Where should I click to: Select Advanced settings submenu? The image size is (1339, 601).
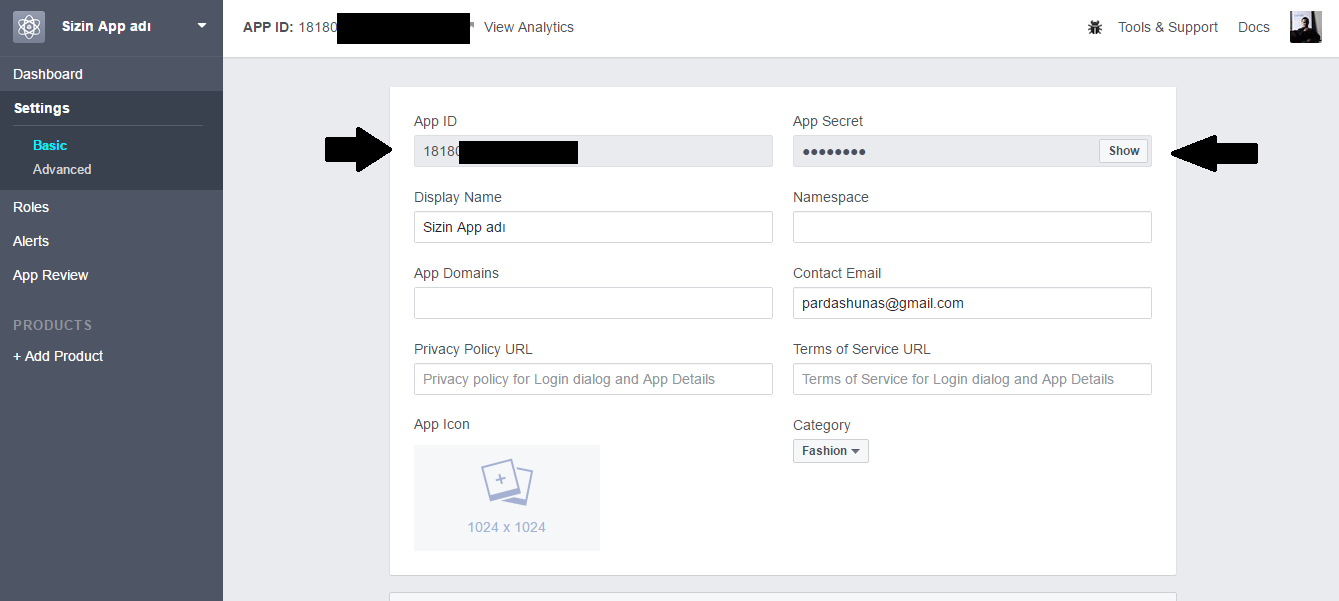62,169
